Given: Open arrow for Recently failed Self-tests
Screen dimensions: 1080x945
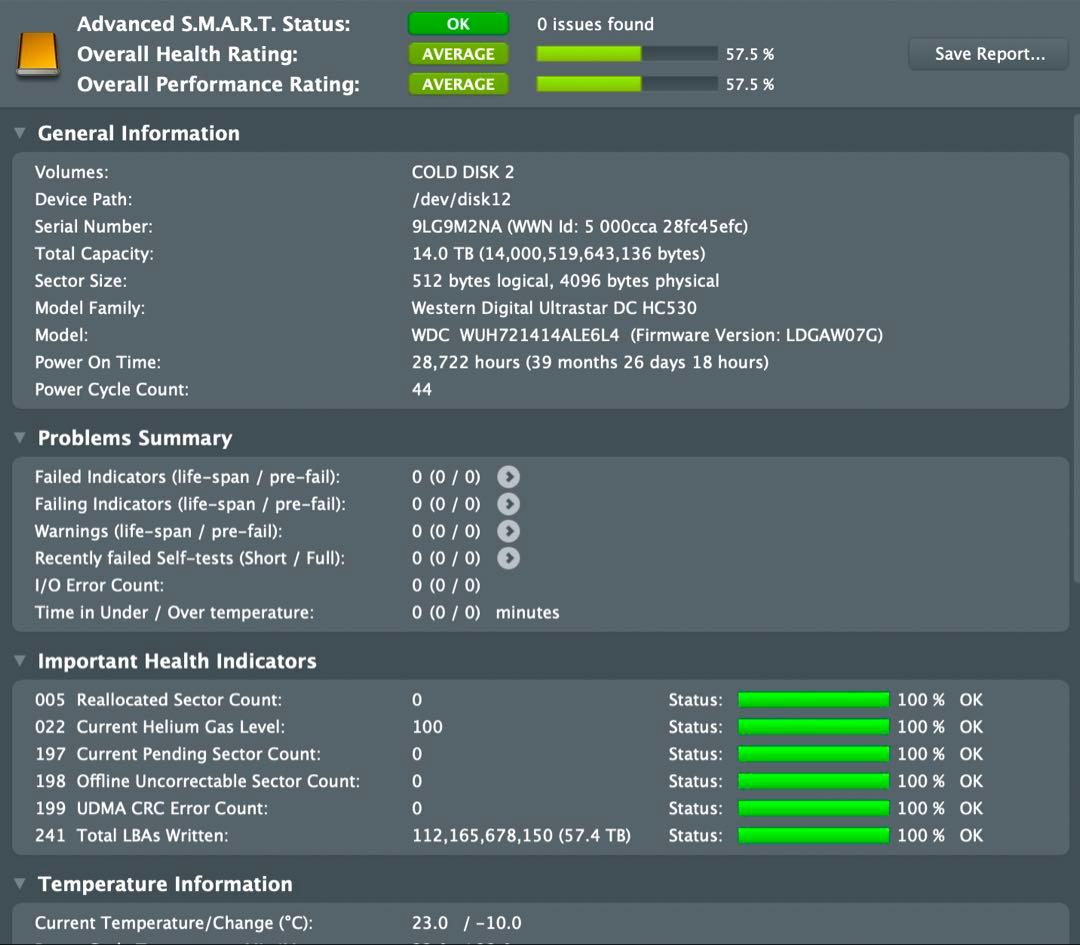Looking at the screenshot, I should 508,558.
